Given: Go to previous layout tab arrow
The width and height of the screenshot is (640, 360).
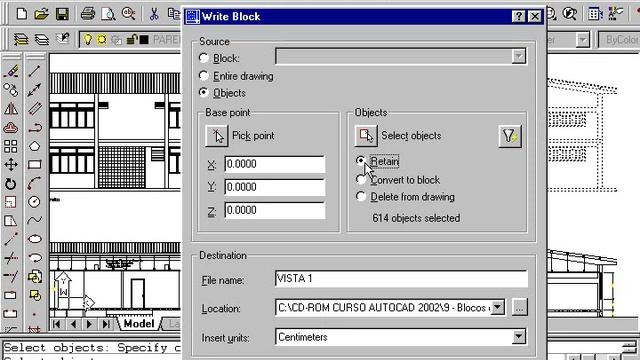Looking at the screenshot, I should (73, 324).
